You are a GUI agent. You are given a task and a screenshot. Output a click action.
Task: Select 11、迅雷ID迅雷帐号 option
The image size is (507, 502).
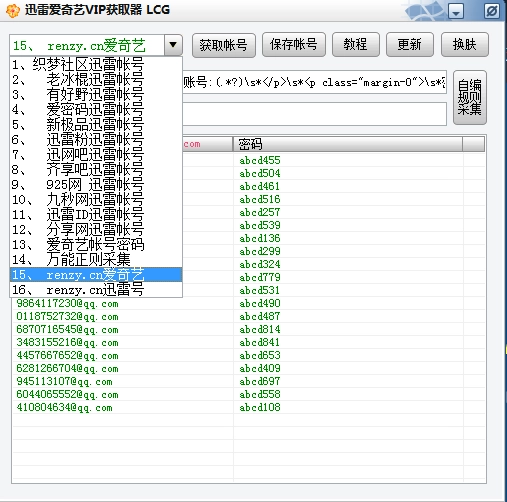pos(96,215)
